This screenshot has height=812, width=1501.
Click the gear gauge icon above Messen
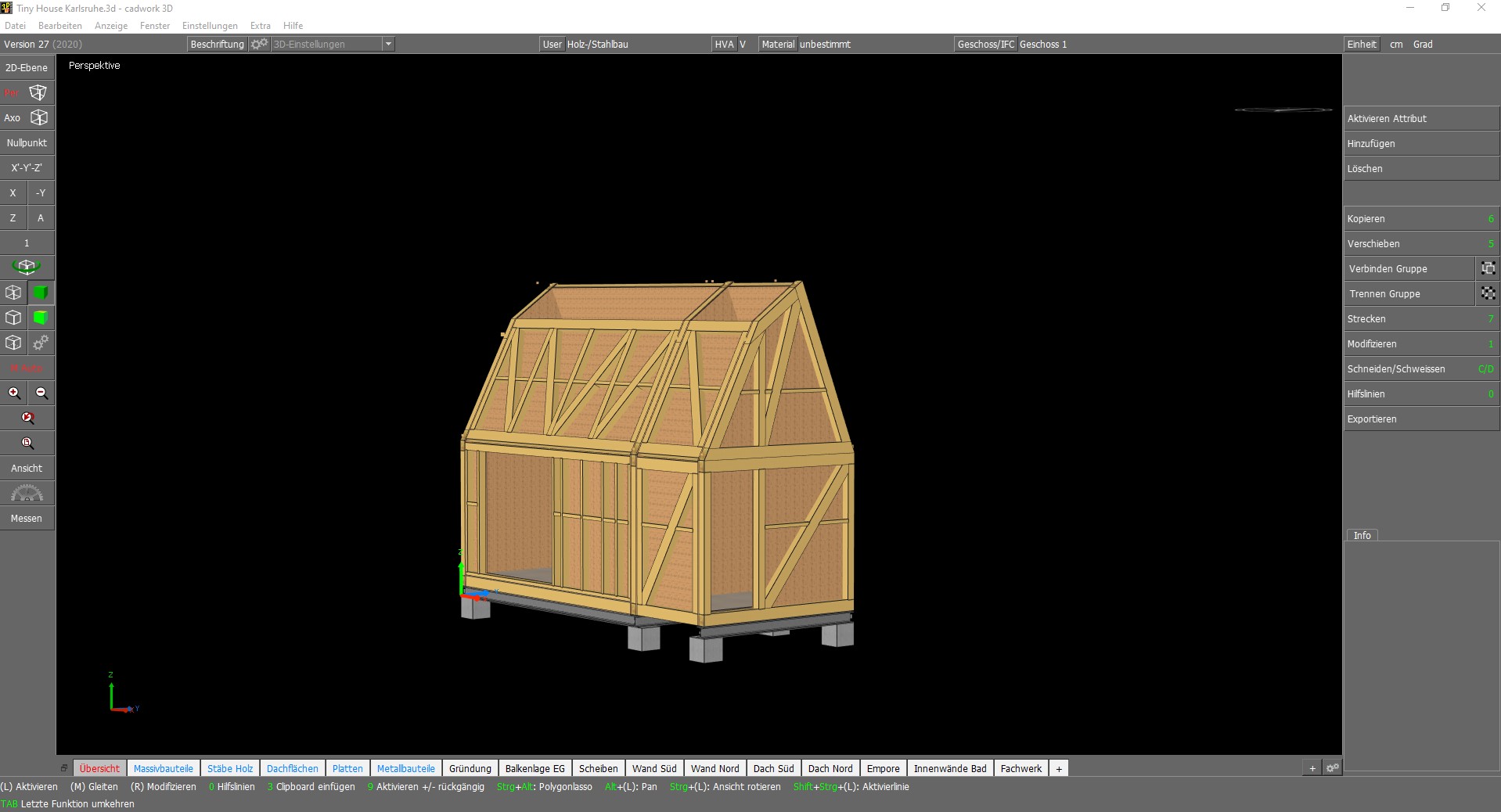coord(27,493)
